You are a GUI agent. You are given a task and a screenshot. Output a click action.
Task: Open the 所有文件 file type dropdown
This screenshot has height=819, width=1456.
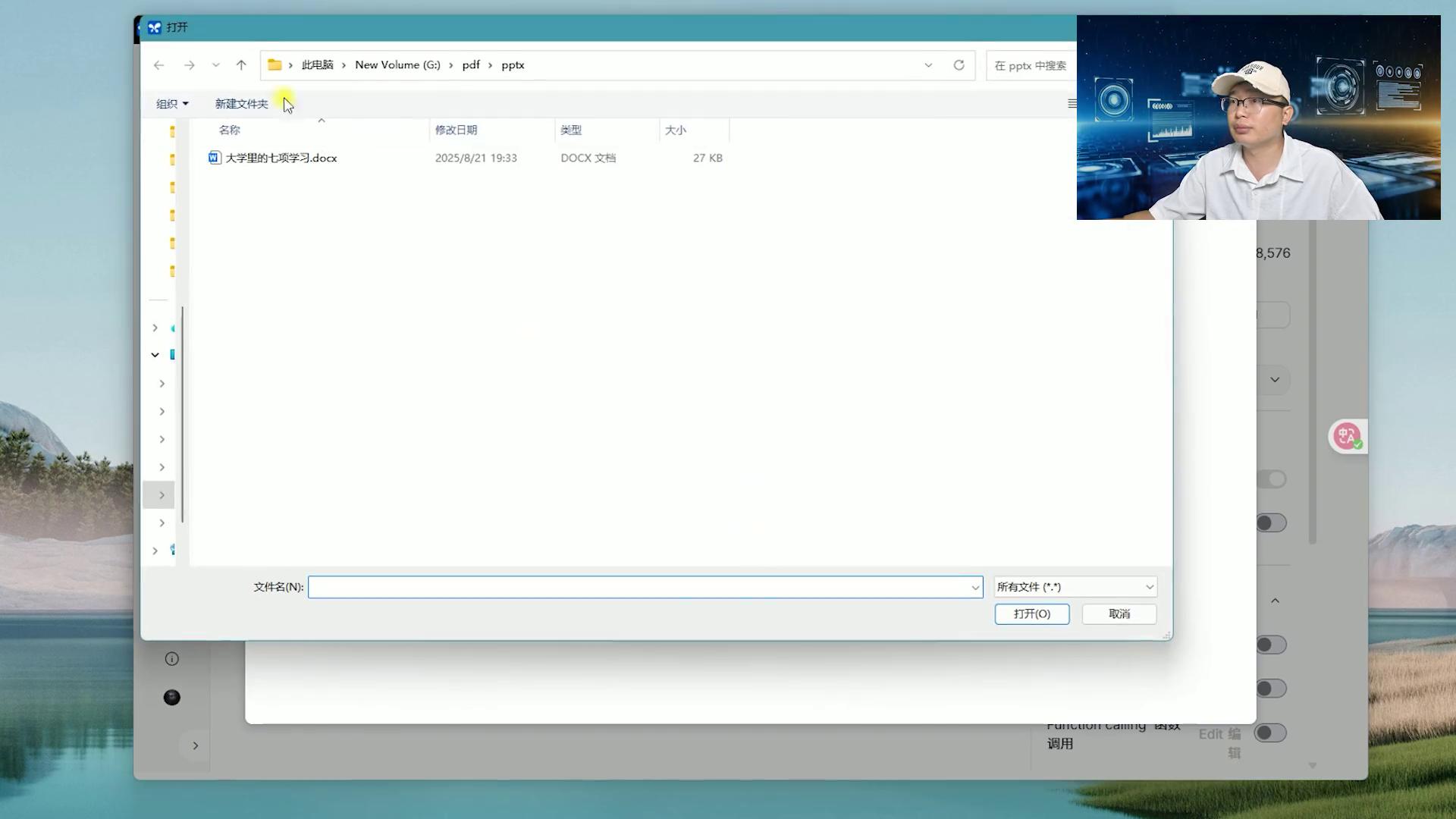pyautogui.click(x=1075, y=587)
